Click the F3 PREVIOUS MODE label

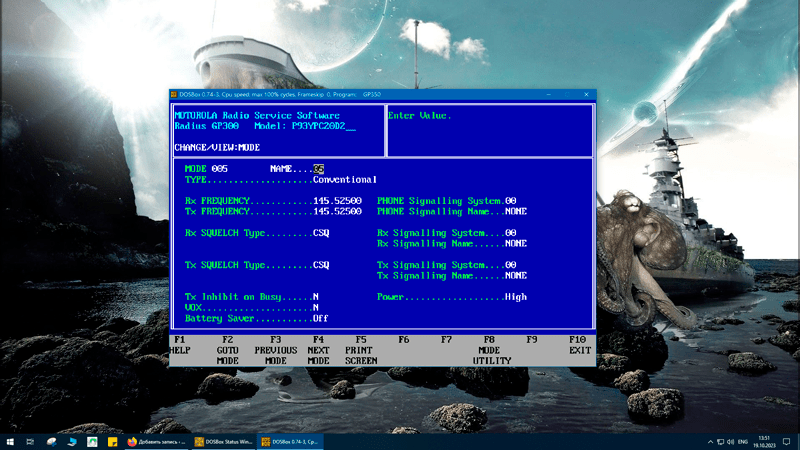(x=276, y=350)
